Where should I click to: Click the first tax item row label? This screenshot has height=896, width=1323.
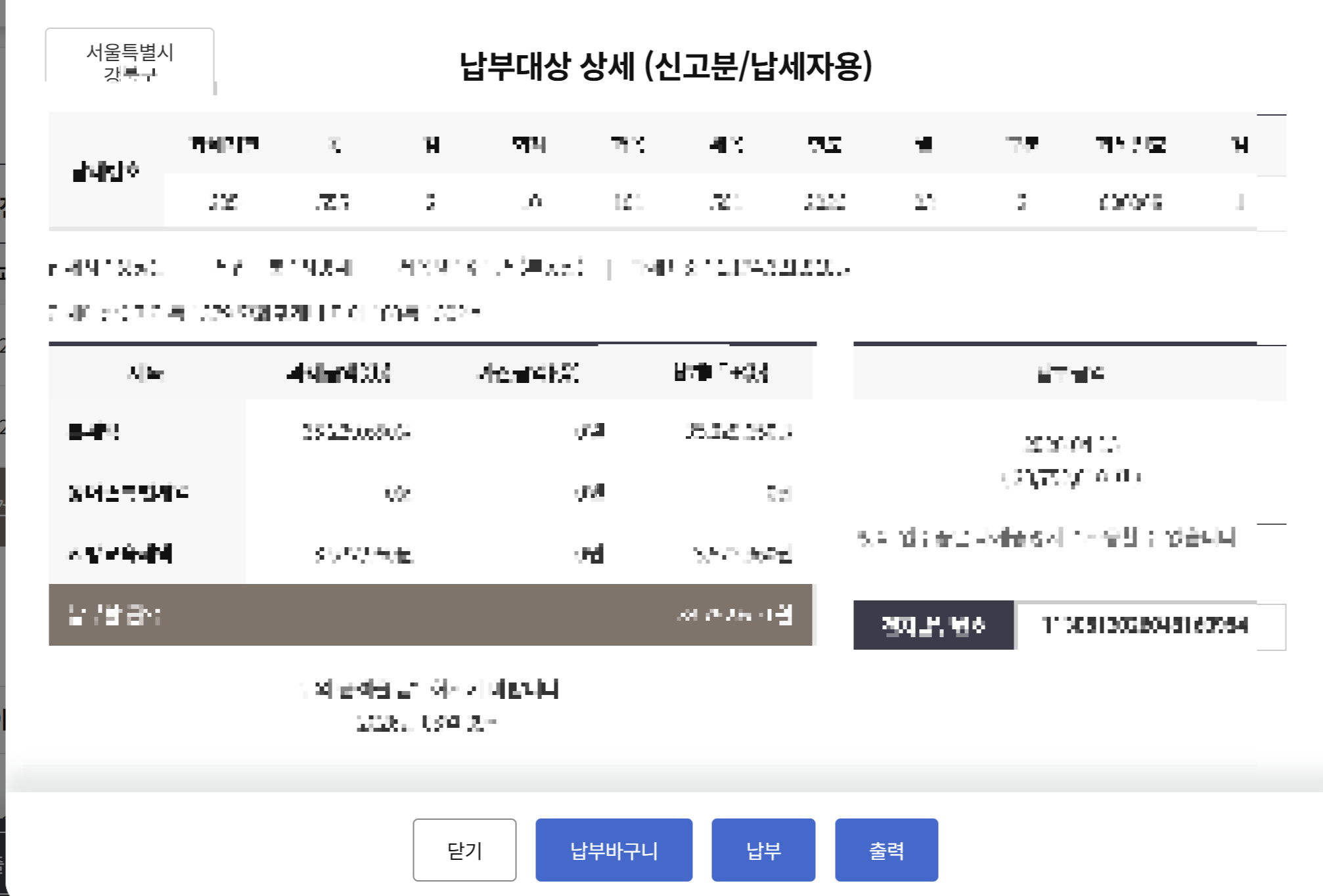[95, 432]
